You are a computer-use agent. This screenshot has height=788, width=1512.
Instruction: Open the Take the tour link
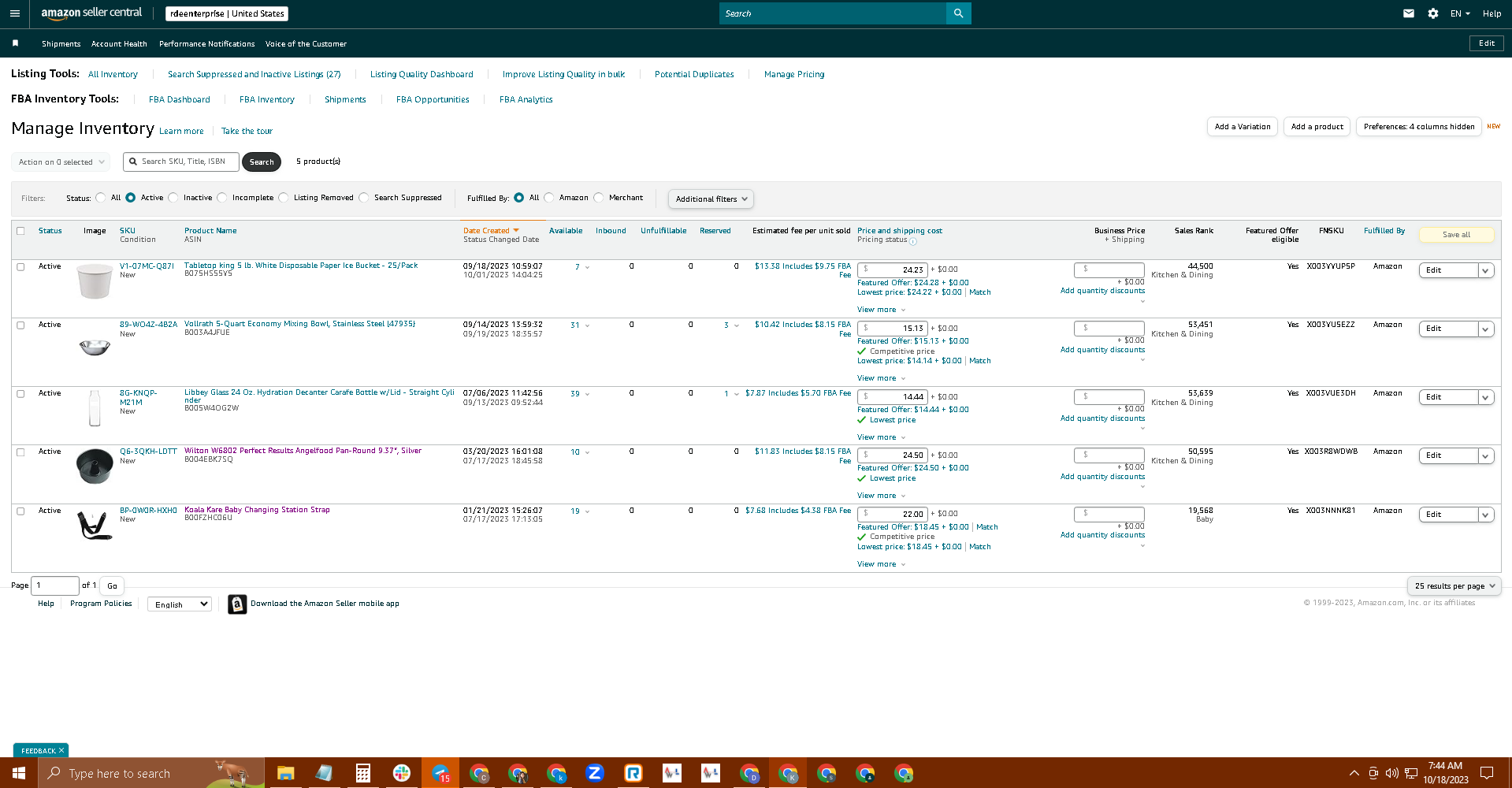tap(247, 131)
